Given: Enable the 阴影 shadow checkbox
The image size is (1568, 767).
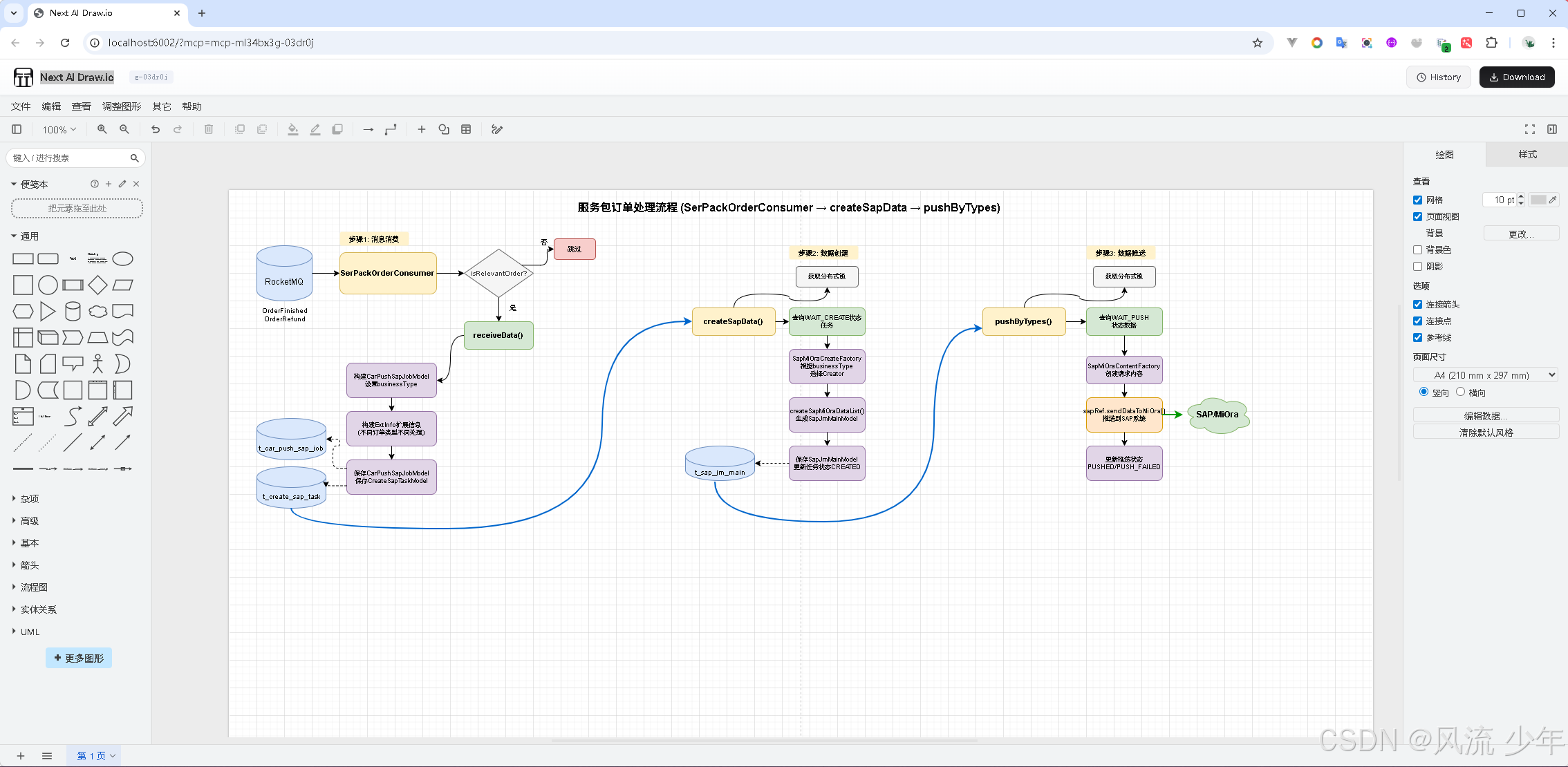Looking at the screenshot, I should (x=1417, y=266).
